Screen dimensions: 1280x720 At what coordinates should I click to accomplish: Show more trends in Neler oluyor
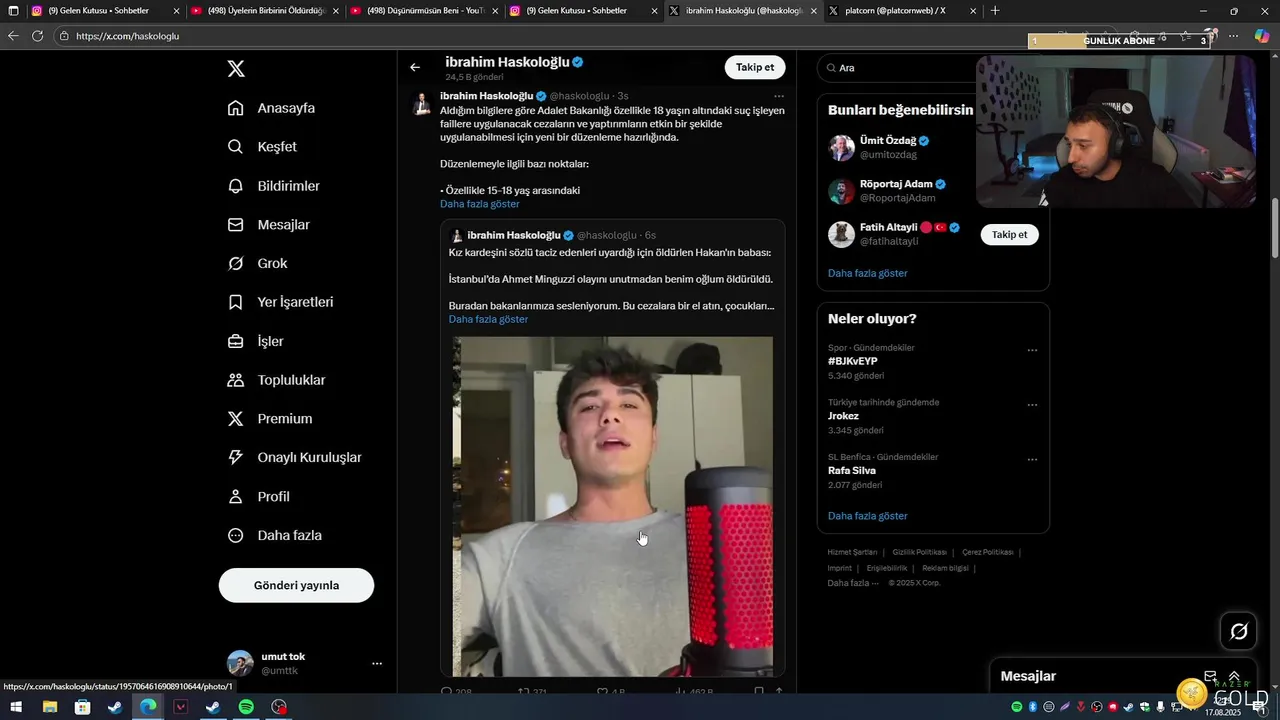tap(868, 516)
